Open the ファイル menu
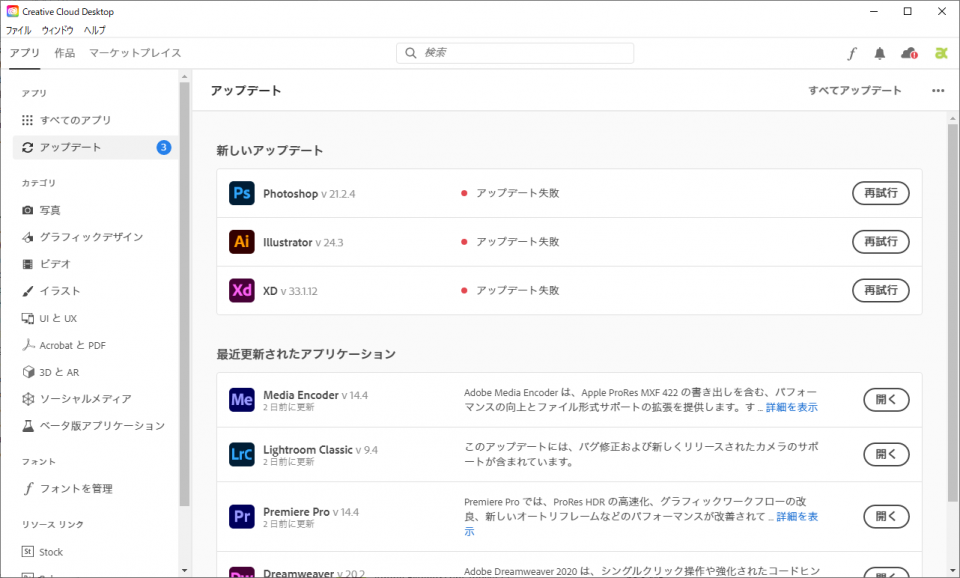 (18, 30)
